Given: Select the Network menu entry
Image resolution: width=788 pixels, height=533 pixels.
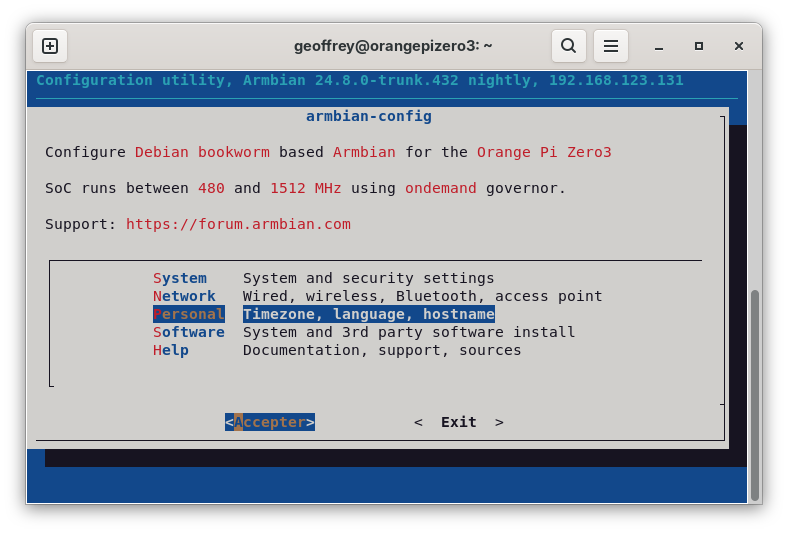Looking at the screenshot, I should point(184,296).
